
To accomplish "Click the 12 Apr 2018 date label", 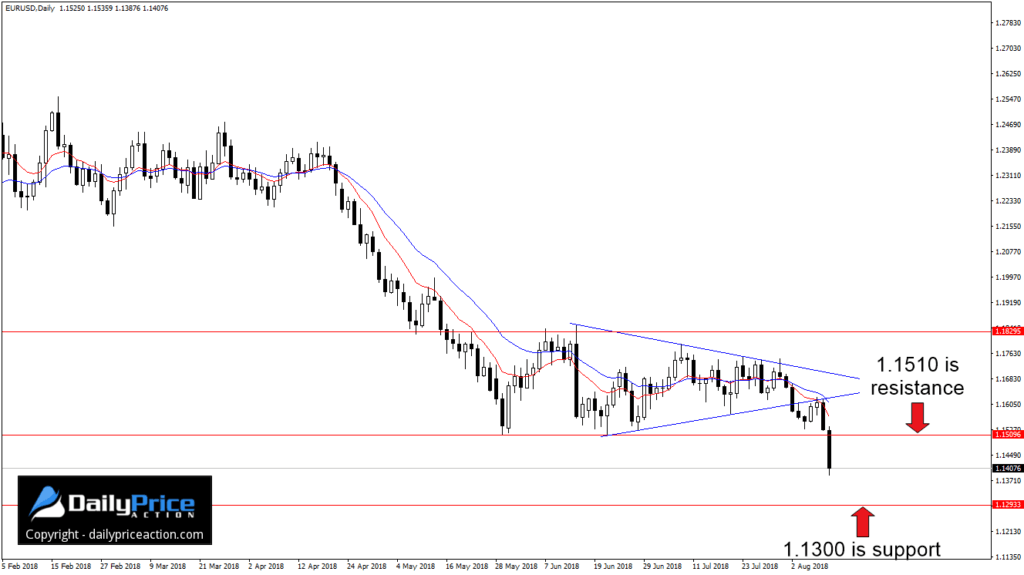I will click(x=317, y=567).
